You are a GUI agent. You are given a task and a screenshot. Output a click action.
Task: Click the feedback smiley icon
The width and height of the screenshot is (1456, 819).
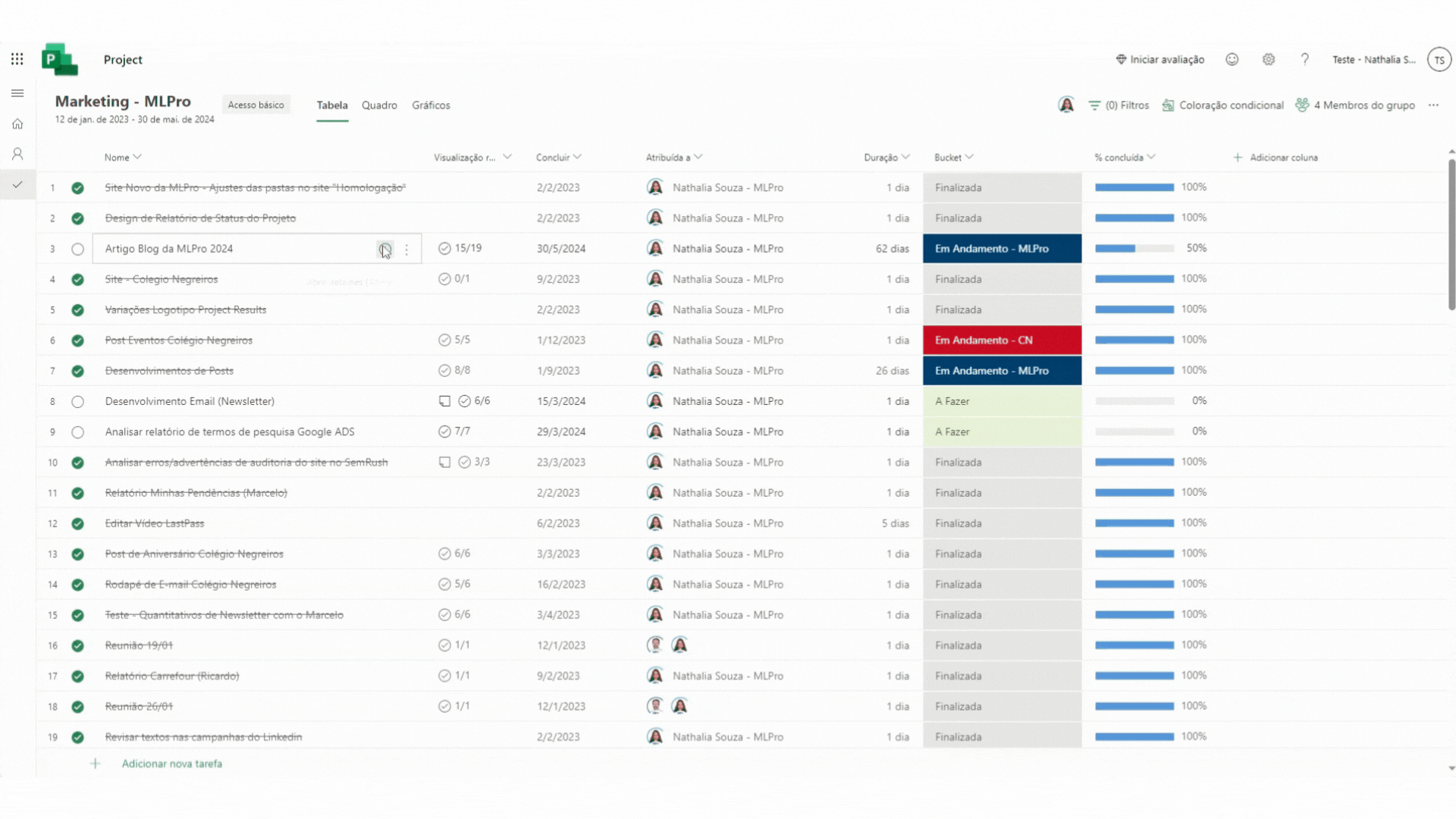[x=1232, y=59]
